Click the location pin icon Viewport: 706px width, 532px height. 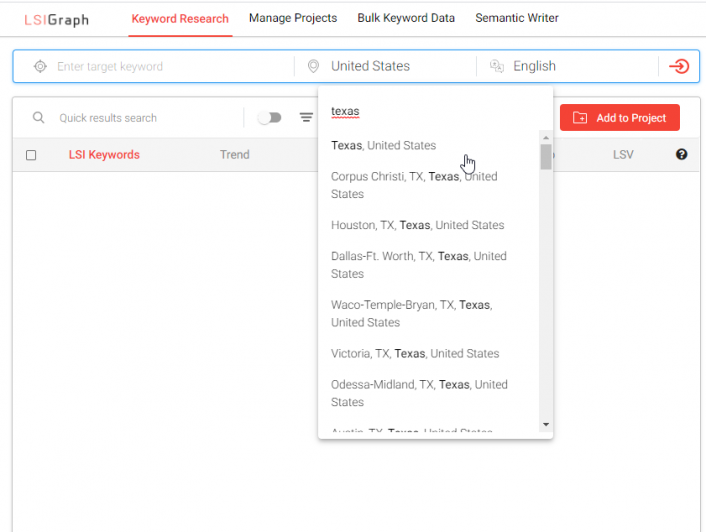pos(313,66)
